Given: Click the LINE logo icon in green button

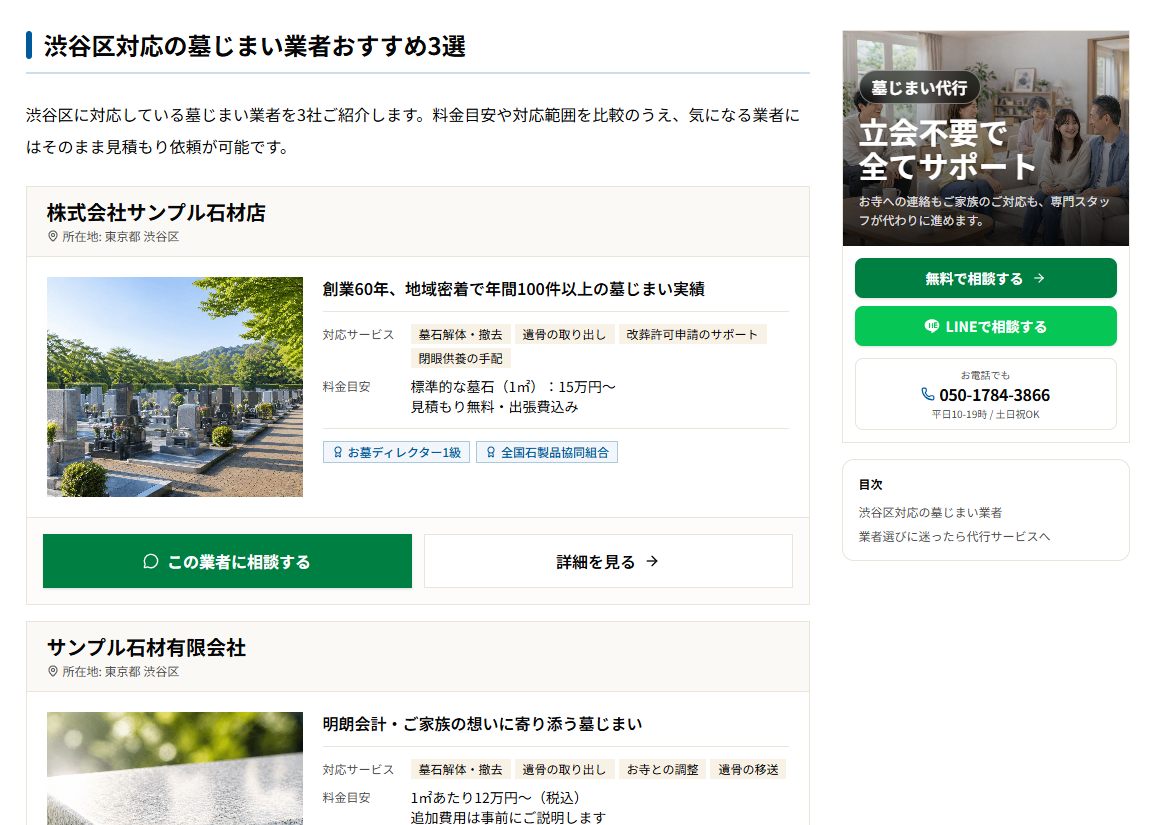Looking at the screenshot, I should (931, 326).
